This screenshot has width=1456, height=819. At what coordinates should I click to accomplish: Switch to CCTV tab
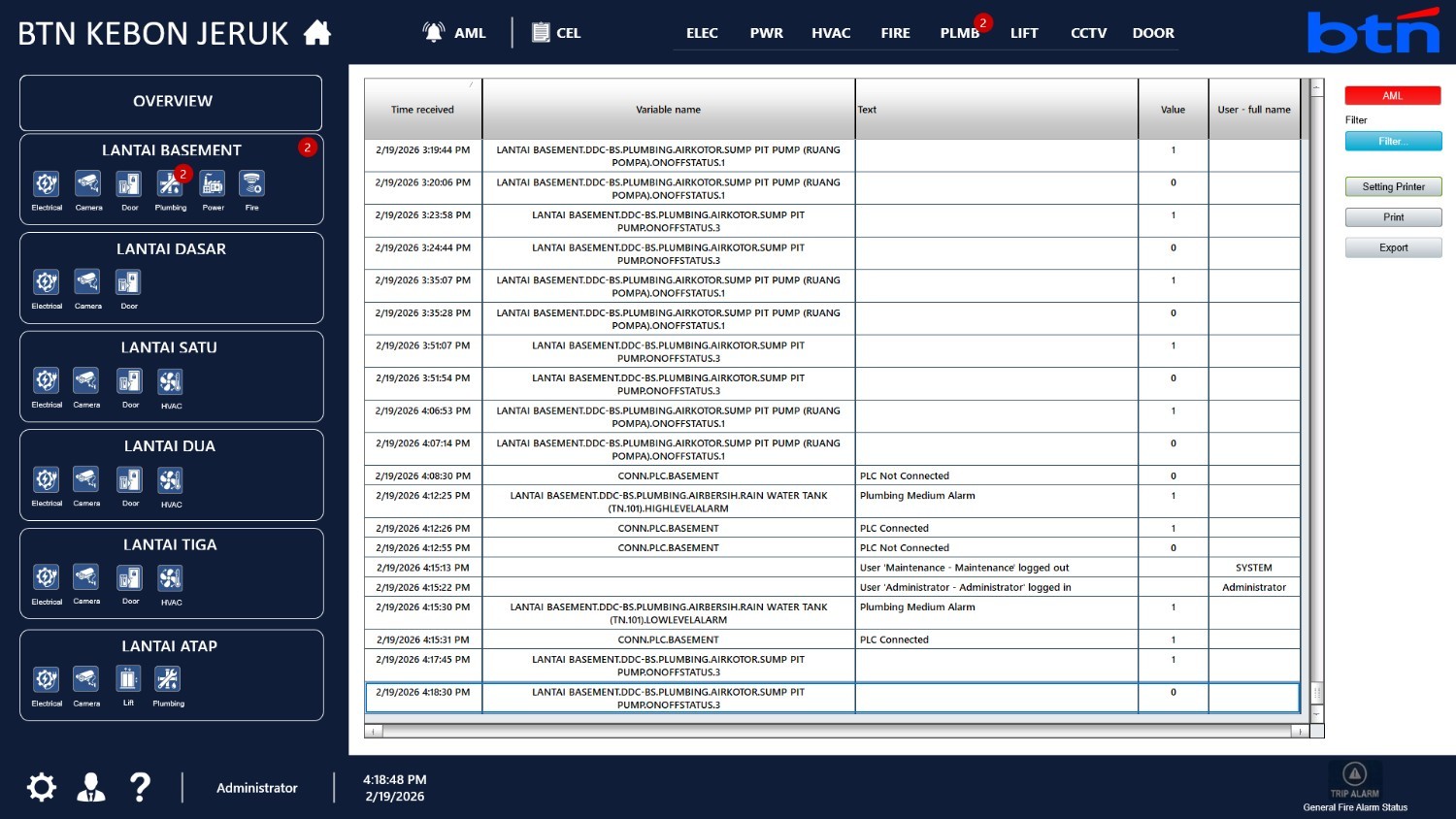(1088, 33)
